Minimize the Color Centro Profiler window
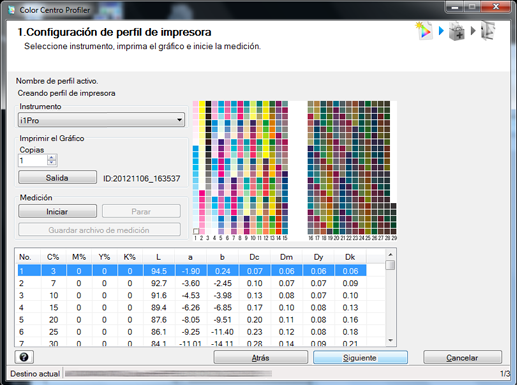 coord(456,7)
